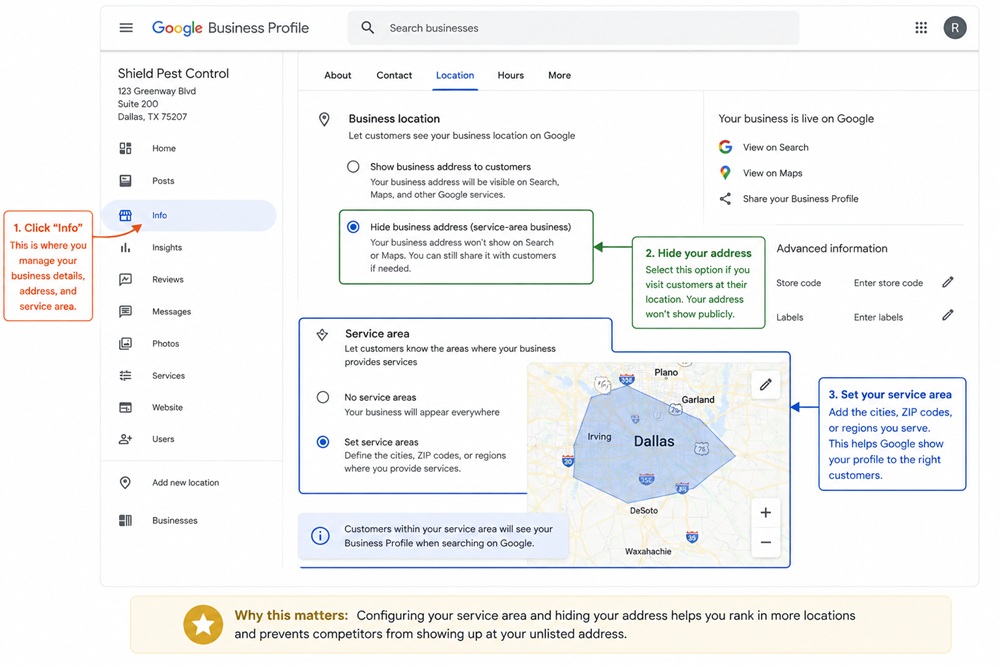Open the More tab
This screenshot has height=666, width=1000.
(x=559, y=75)
